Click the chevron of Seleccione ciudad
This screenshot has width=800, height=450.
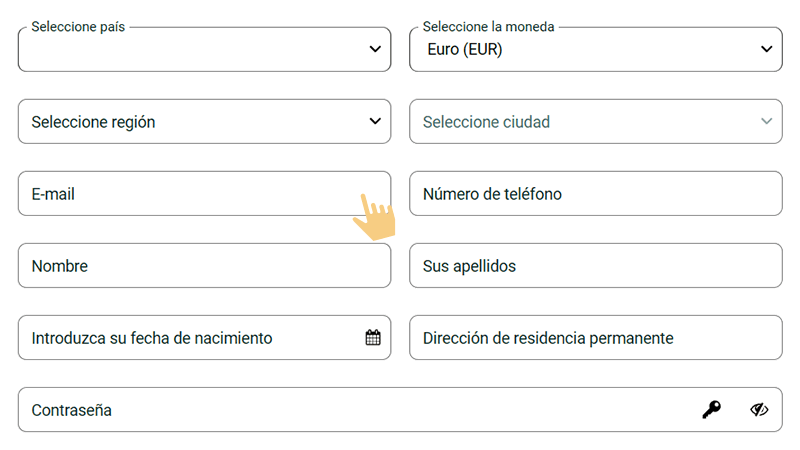[767, 121]
